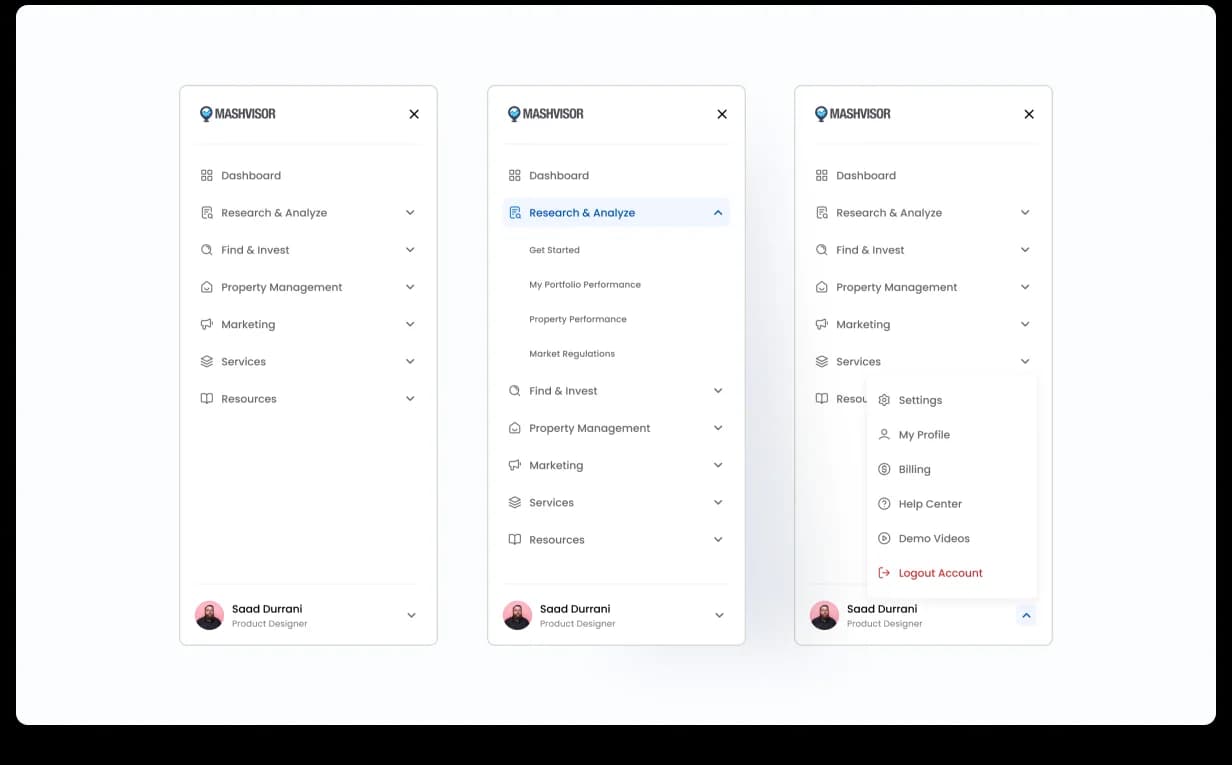Click Property Management label in right panel

click(x=897, y=287)
